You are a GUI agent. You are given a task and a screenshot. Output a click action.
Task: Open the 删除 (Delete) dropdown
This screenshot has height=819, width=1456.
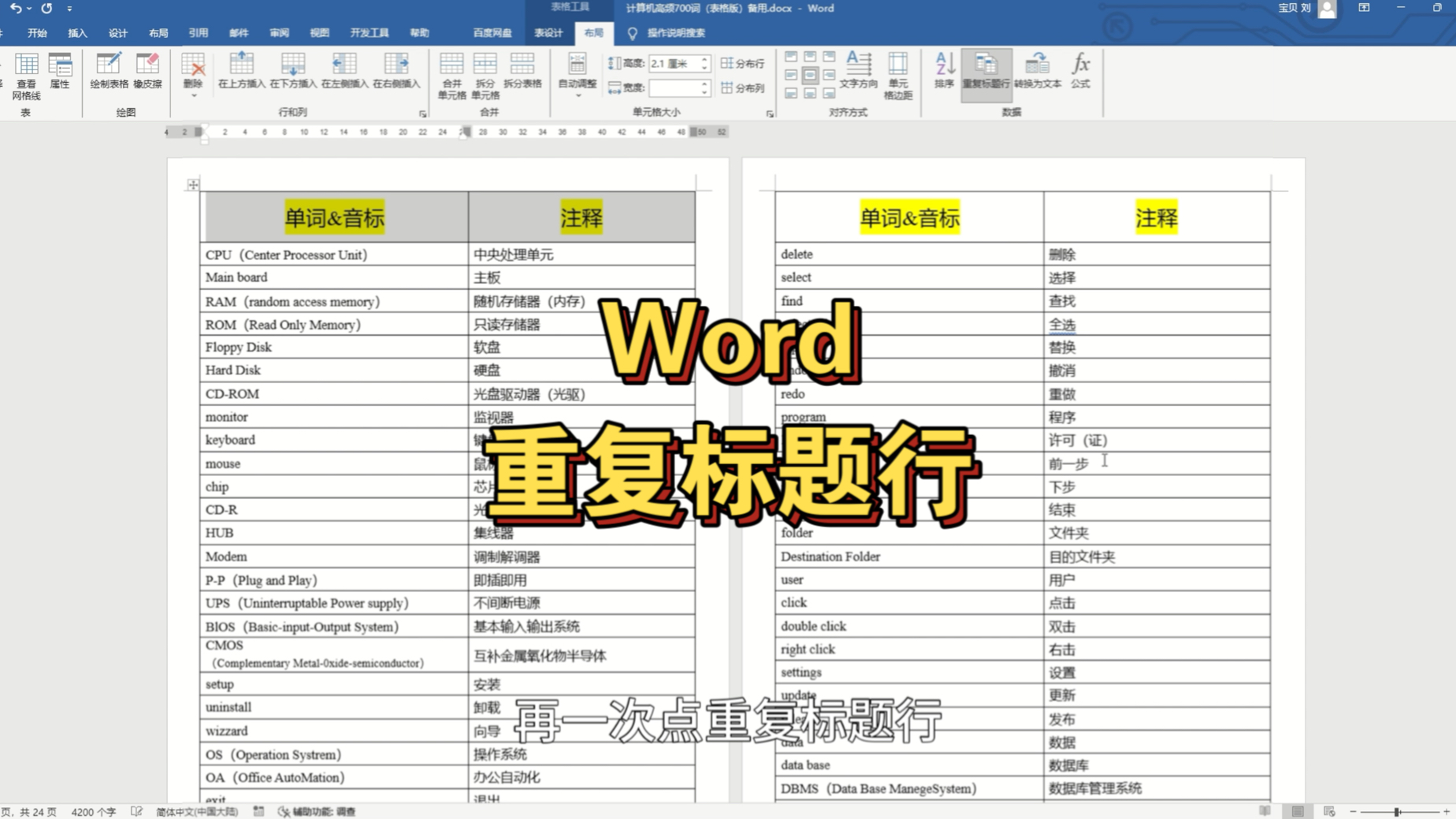click(192, 93)
